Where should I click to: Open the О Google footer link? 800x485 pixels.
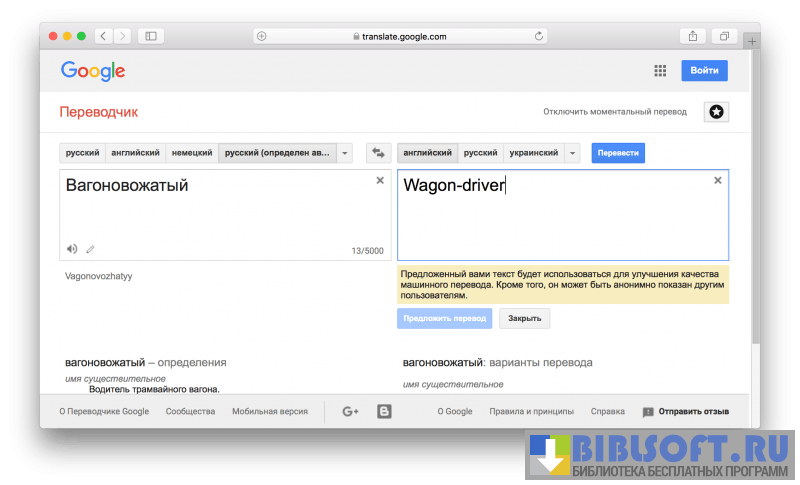pyautogui.click(x=455, y=412)
